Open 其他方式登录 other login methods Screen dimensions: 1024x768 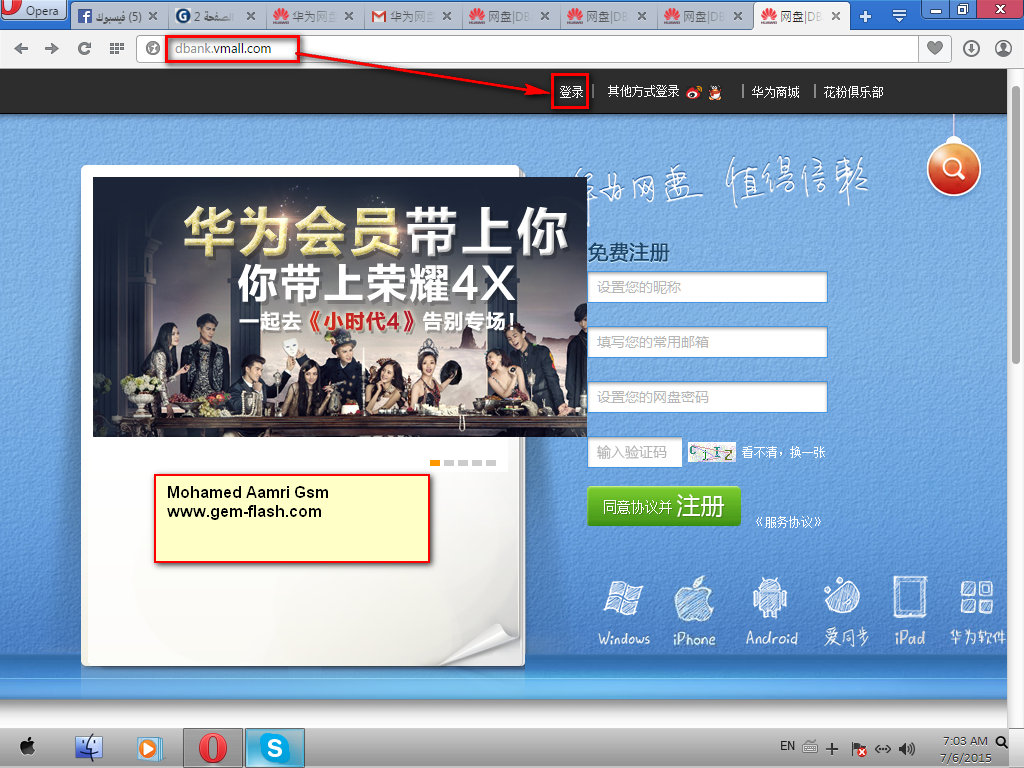[643, 91]
